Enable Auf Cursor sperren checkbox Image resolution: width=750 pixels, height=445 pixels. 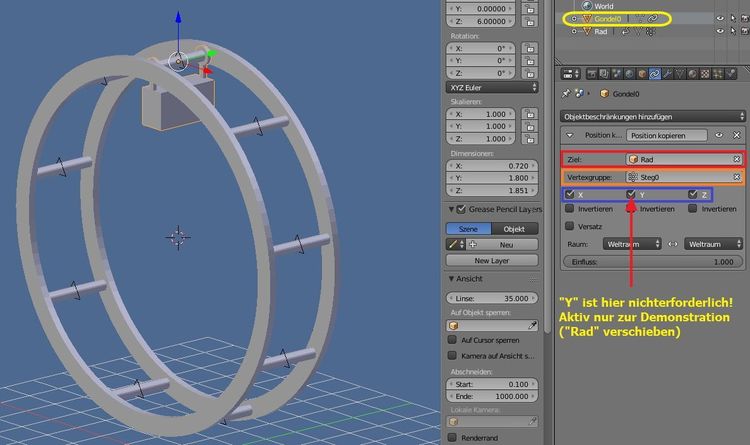[x=452, y=340]
